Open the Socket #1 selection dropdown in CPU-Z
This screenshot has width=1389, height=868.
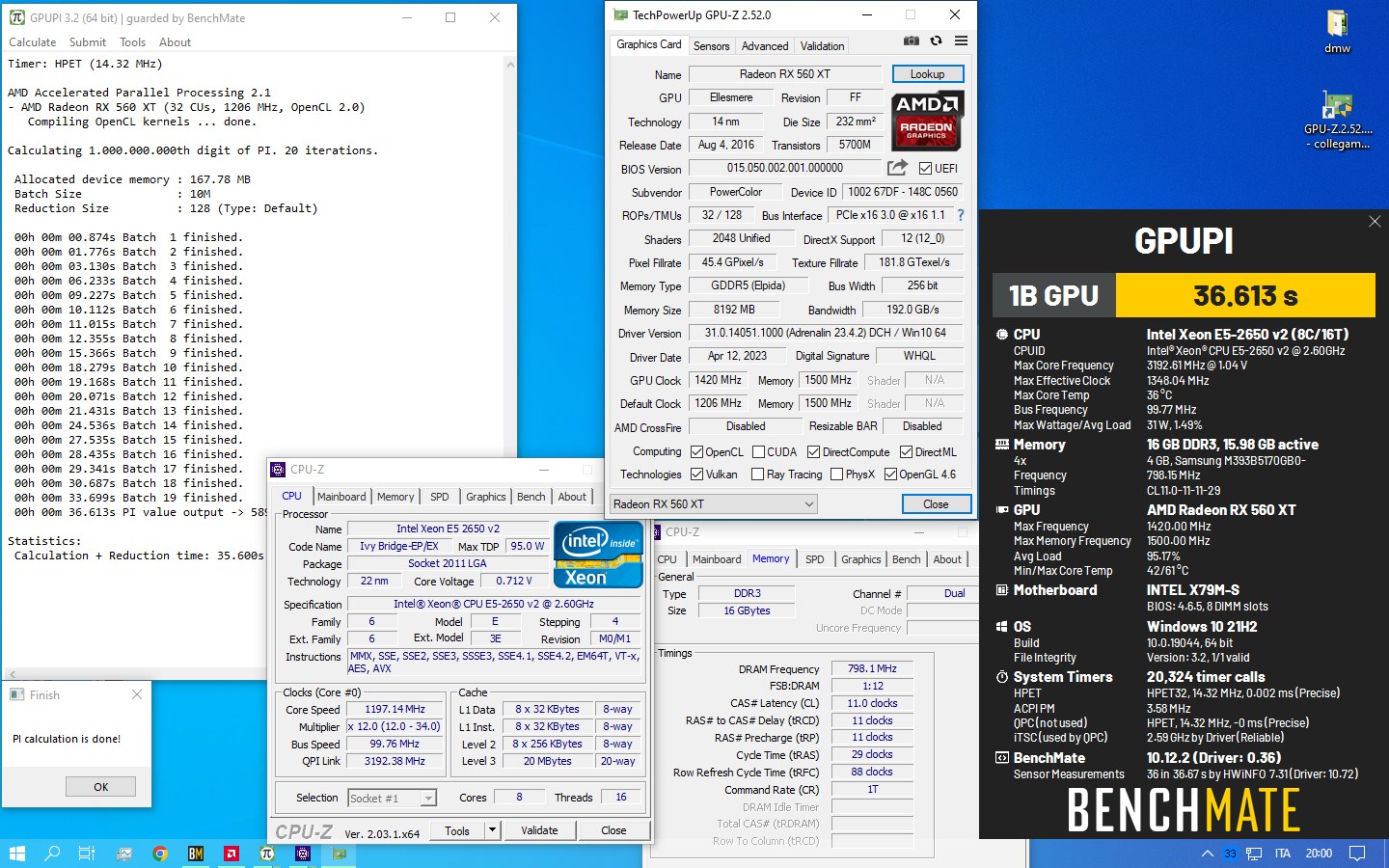click(392, 798)
